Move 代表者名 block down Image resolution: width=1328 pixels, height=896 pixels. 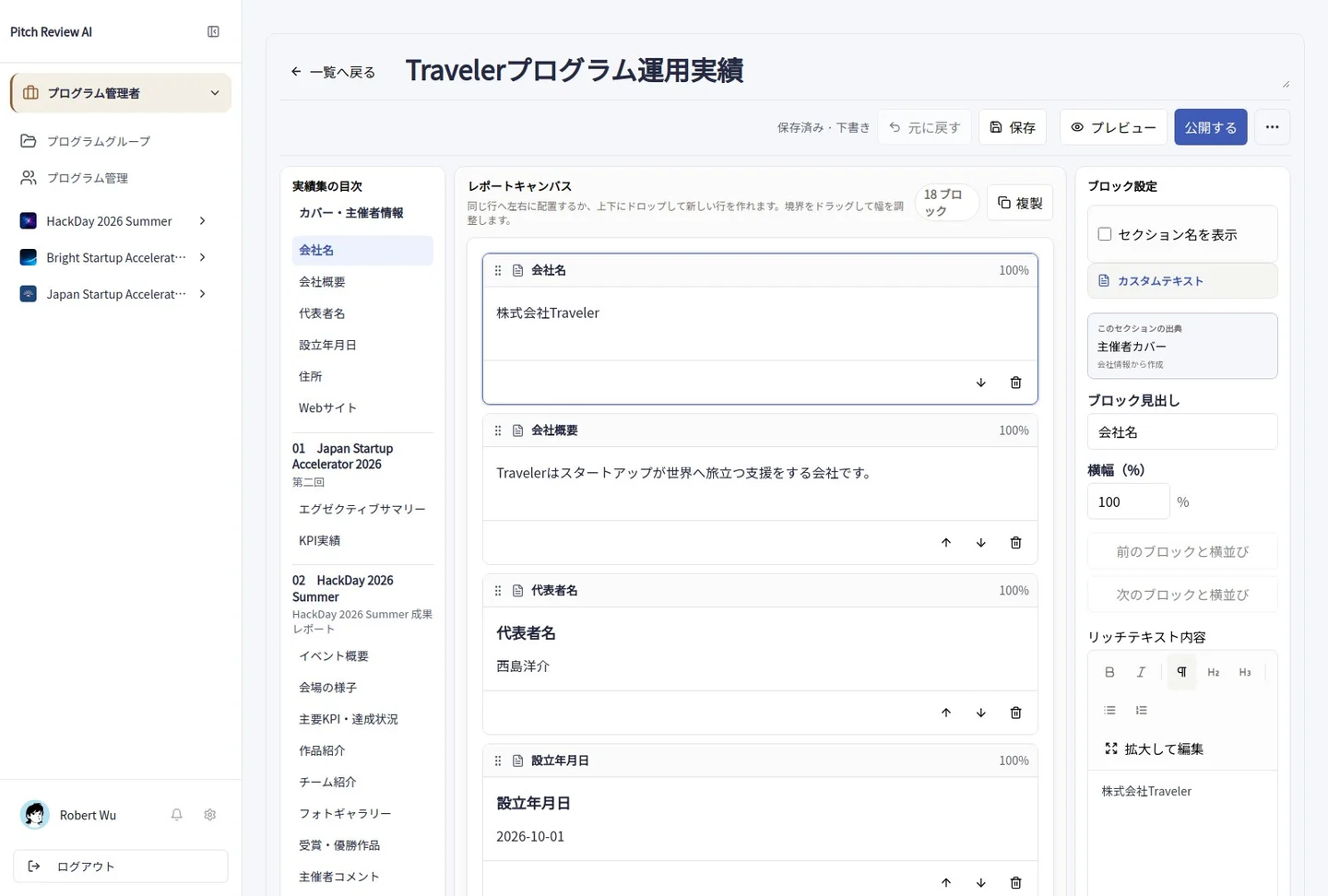(x=981, y=713)
